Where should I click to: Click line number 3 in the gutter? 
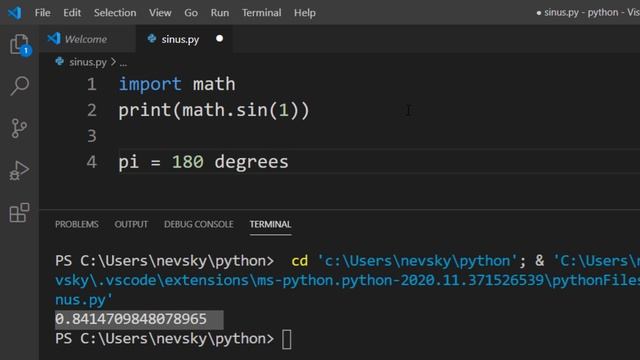[92, 136]
